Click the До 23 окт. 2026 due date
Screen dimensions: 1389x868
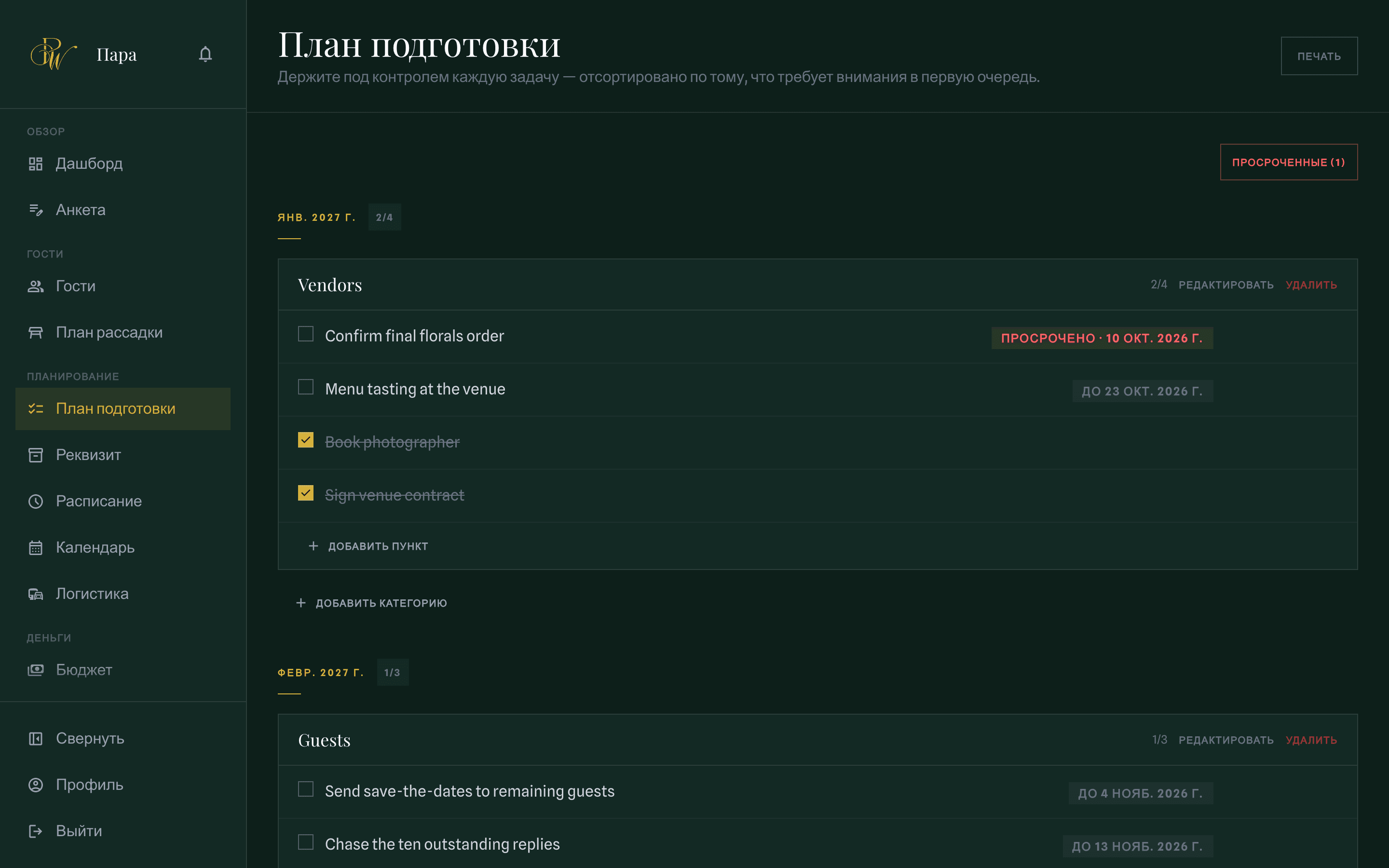1142,391
